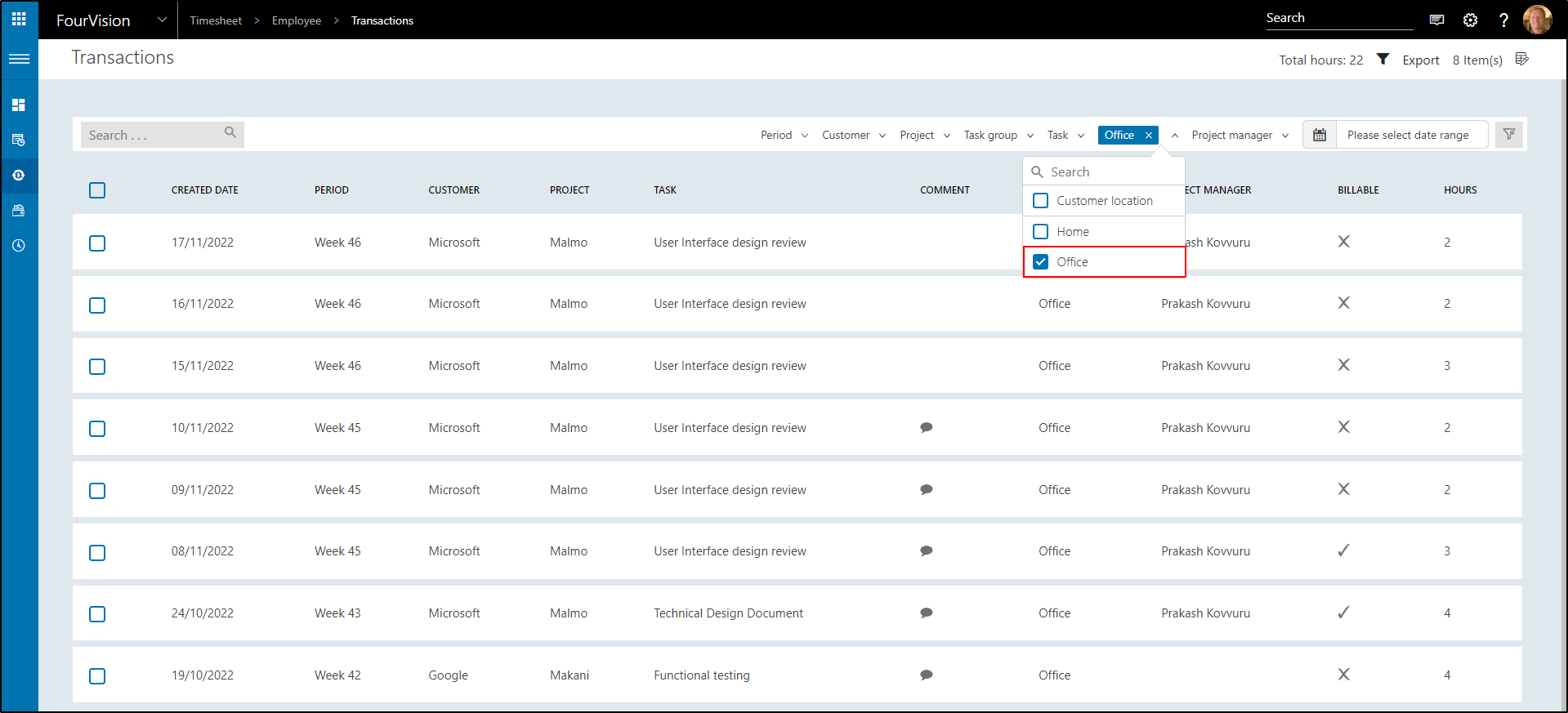Open comment icon on 09/11/2022 row
This screenshot has height=713, width=1568.
(927, 489)
